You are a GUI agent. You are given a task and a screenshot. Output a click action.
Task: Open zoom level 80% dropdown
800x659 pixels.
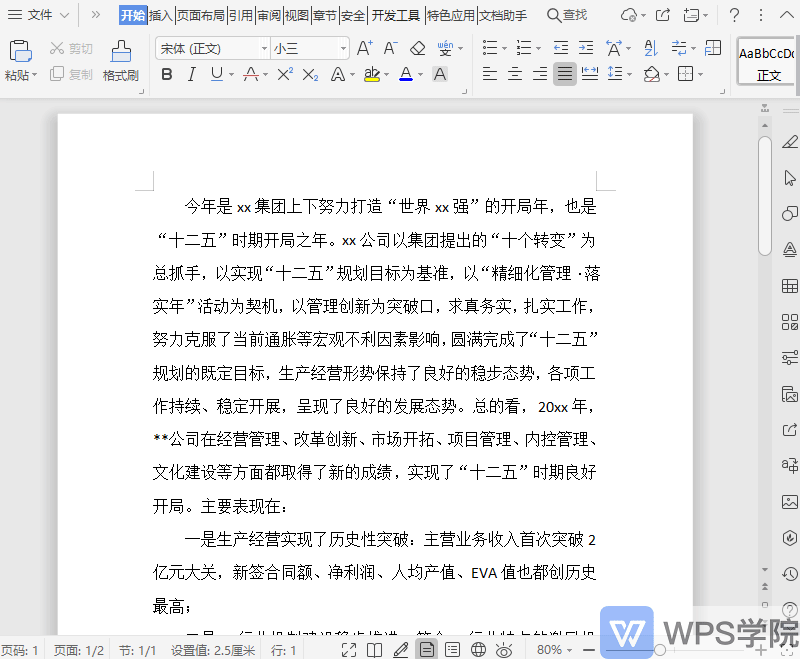pos(554,650)
